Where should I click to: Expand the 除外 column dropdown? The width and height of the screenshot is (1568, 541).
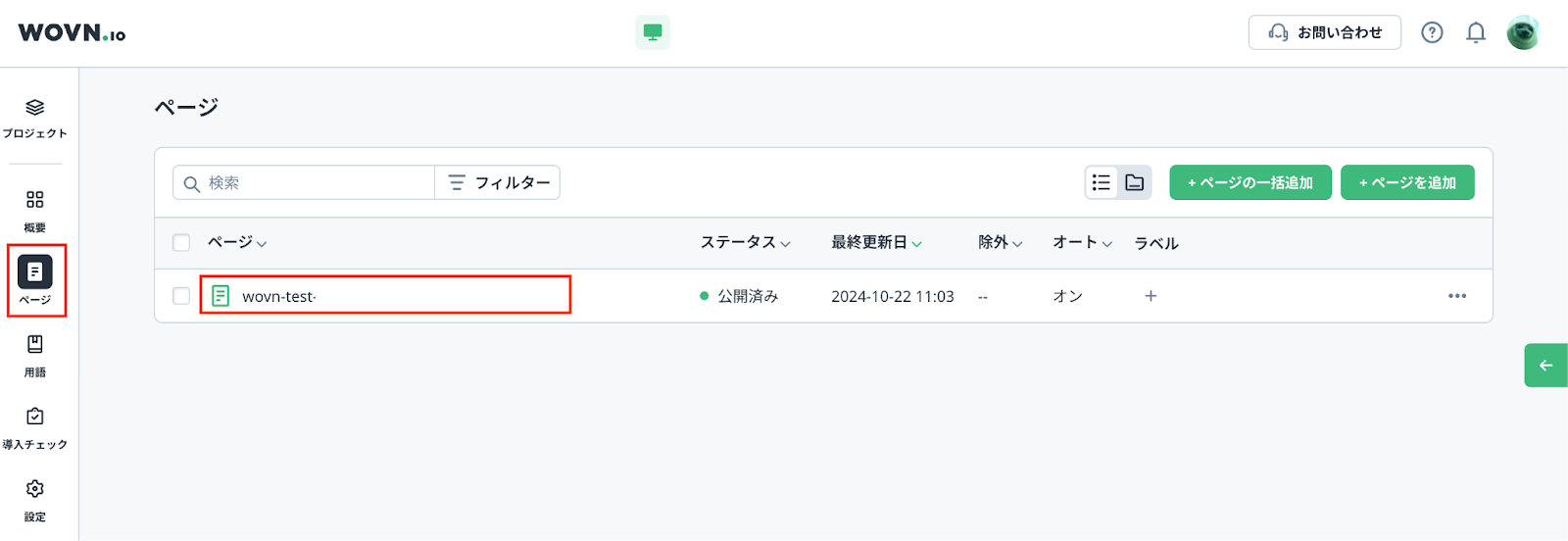1000,243
